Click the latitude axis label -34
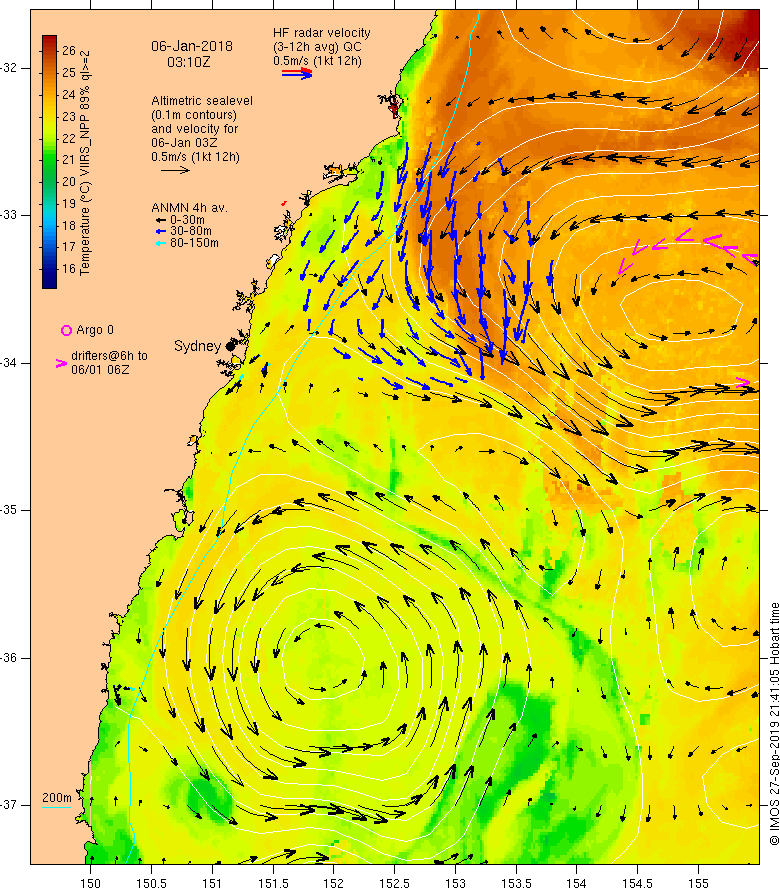 point(9,363)
